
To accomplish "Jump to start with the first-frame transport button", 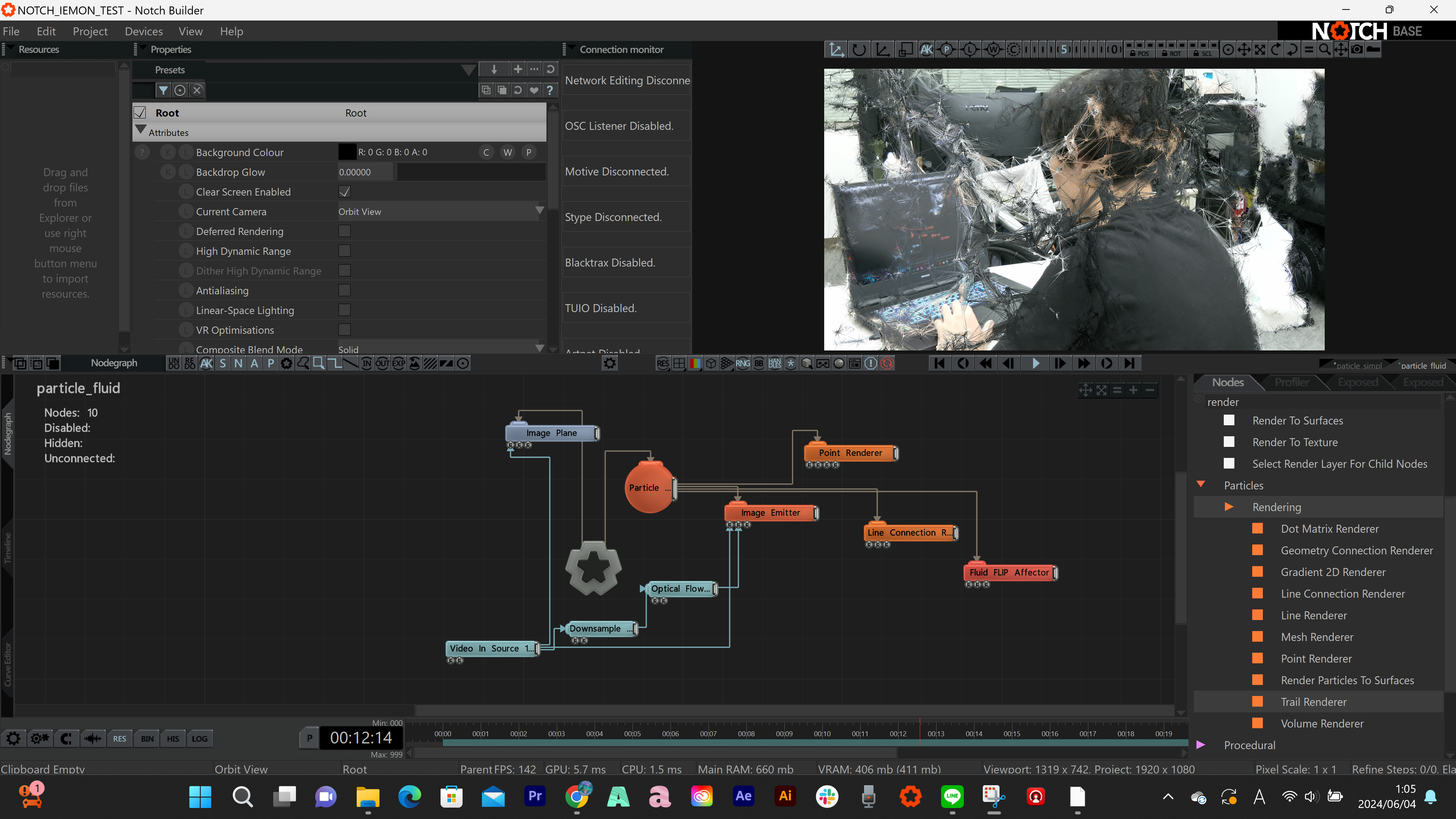I will (x=940, y=363).
